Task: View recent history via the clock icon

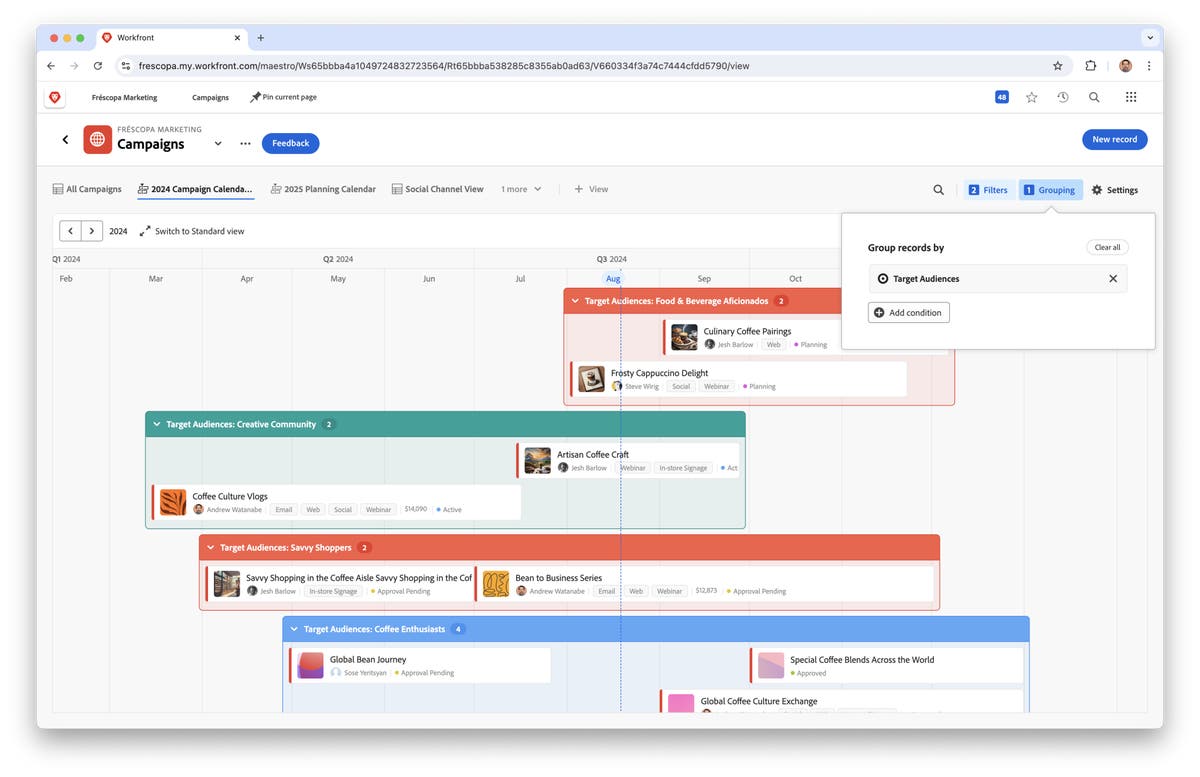Action: pos(1063,97)
